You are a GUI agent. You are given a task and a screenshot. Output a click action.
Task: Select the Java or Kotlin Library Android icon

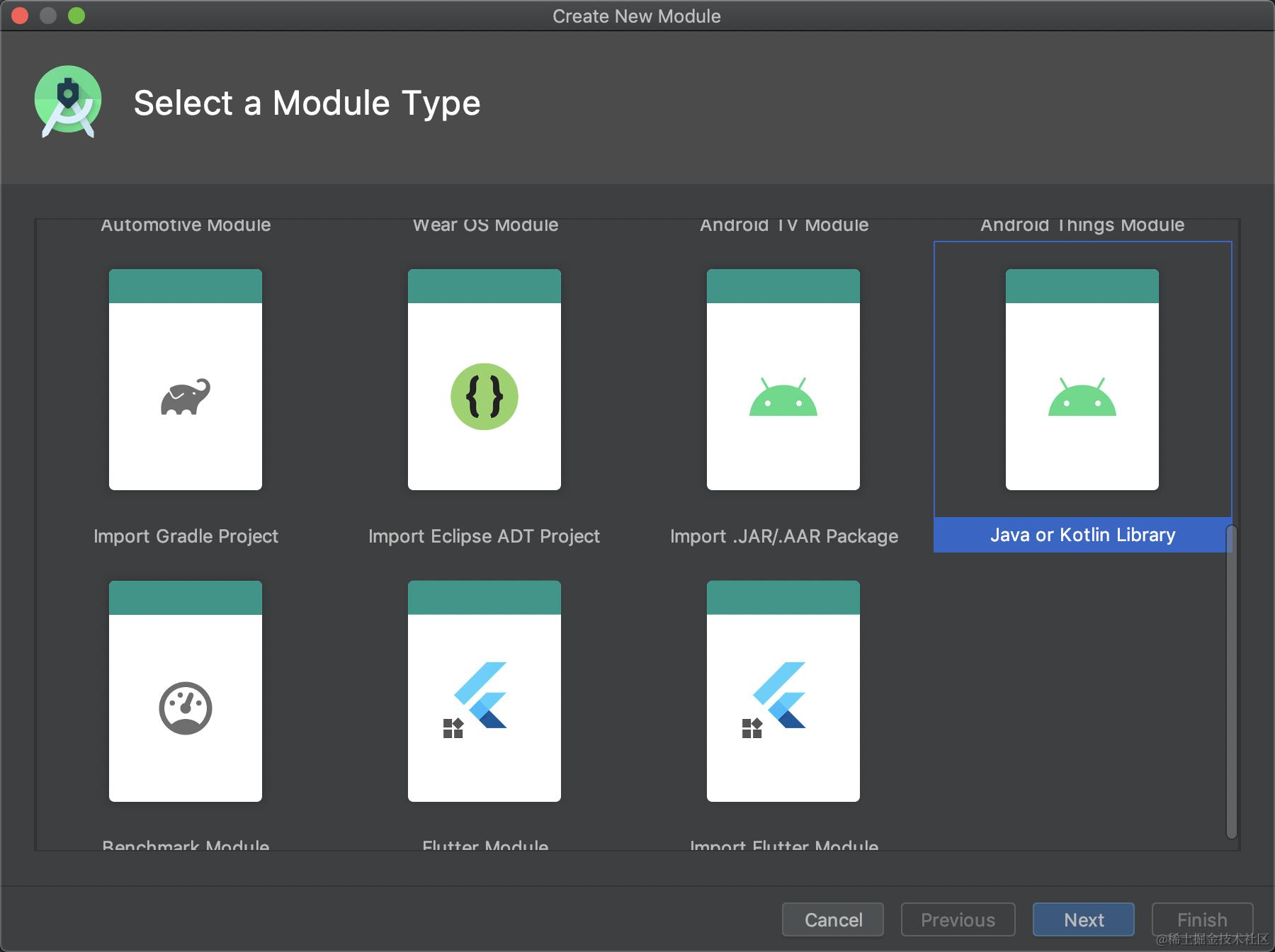click(x=1082, y=397)
